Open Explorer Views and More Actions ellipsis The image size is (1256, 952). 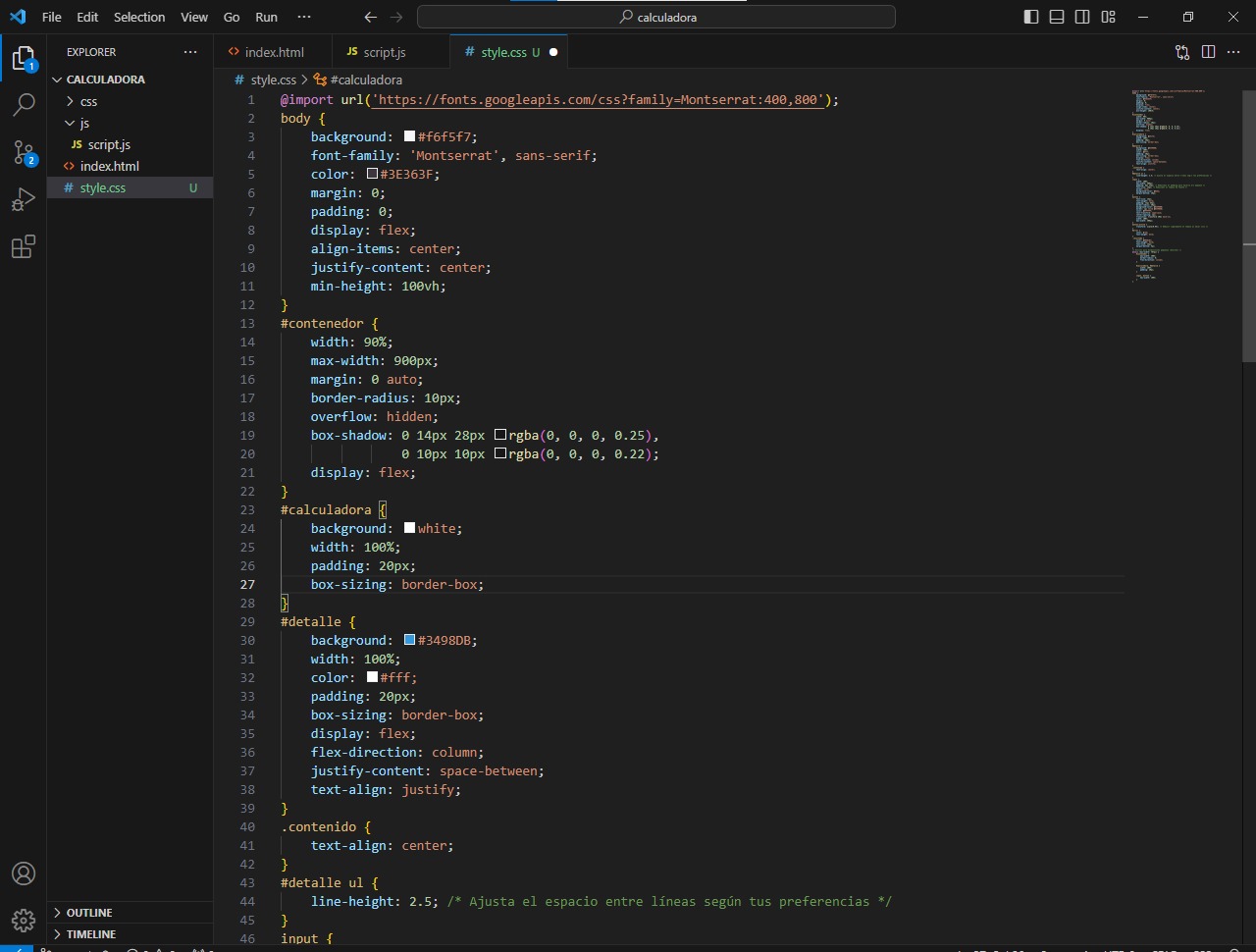[x=190, y=52]
